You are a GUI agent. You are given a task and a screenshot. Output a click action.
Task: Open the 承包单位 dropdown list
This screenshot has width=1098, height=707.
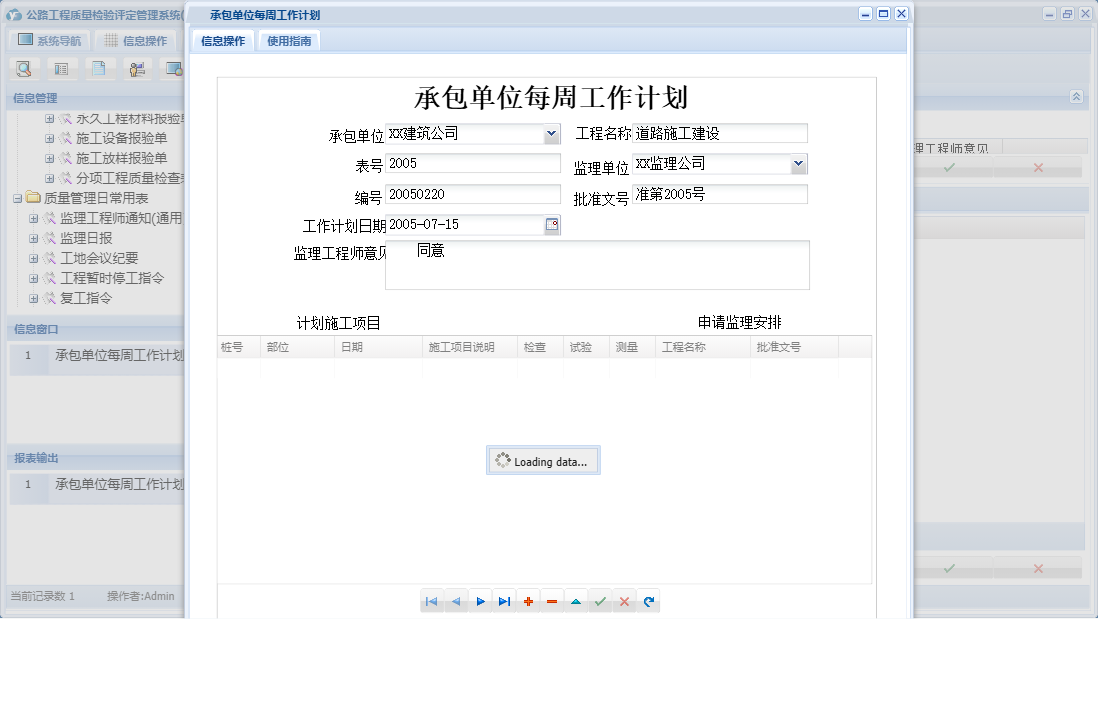[x=550, y=133]
